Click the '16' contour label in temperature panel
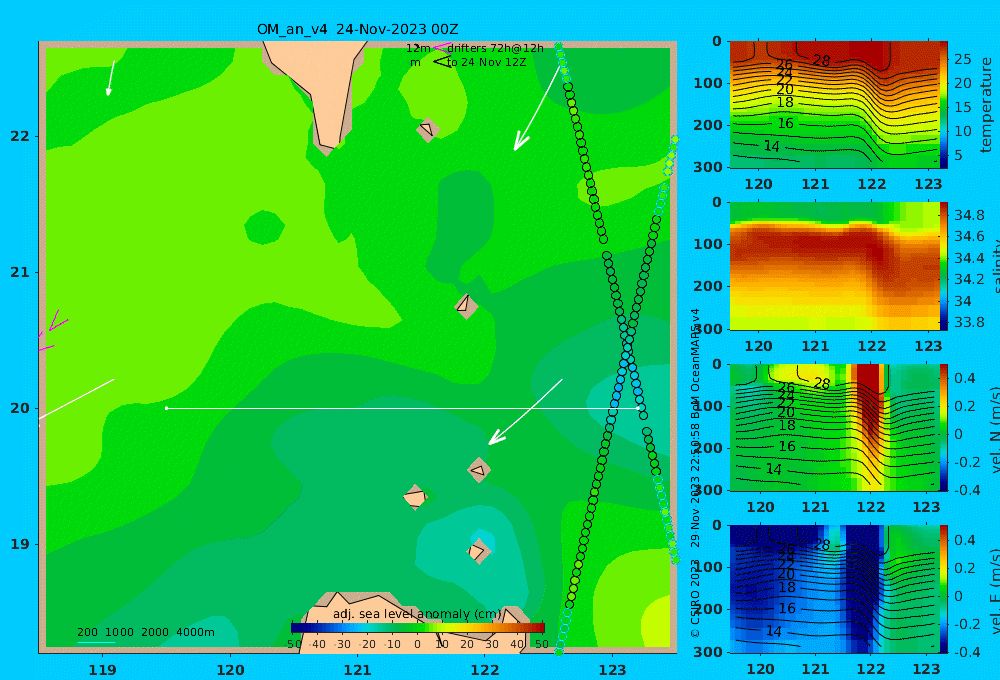 click(x=785, y=123)
